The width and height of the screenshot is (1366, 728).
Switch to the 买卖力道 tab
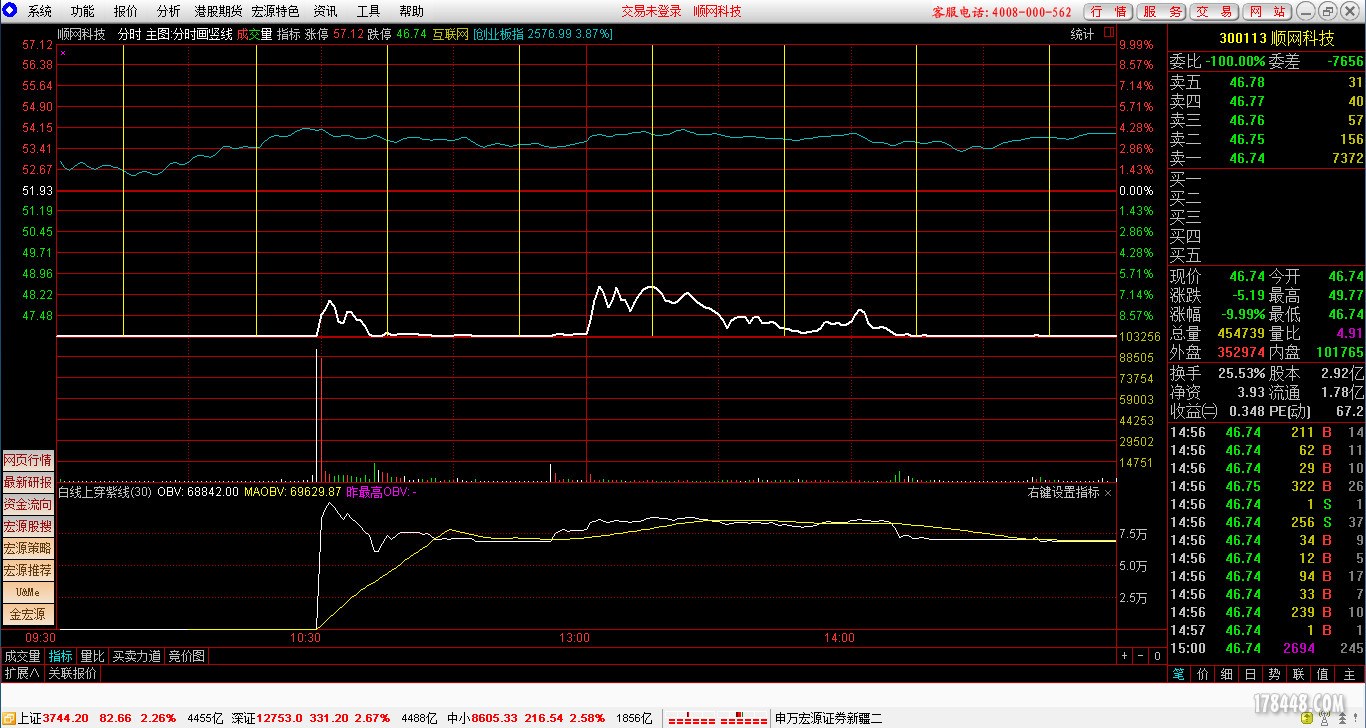[x=136, y=656]
